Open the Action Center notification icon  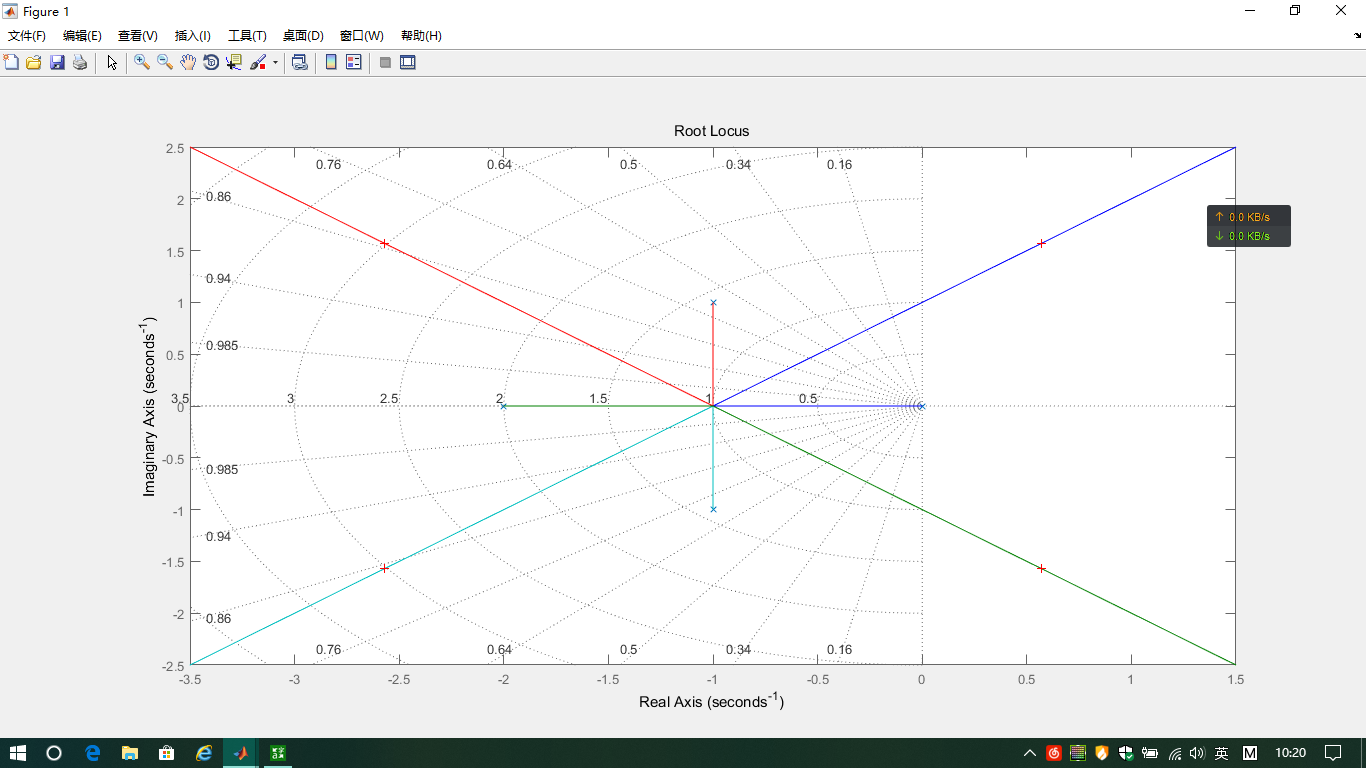[1333, 753]
